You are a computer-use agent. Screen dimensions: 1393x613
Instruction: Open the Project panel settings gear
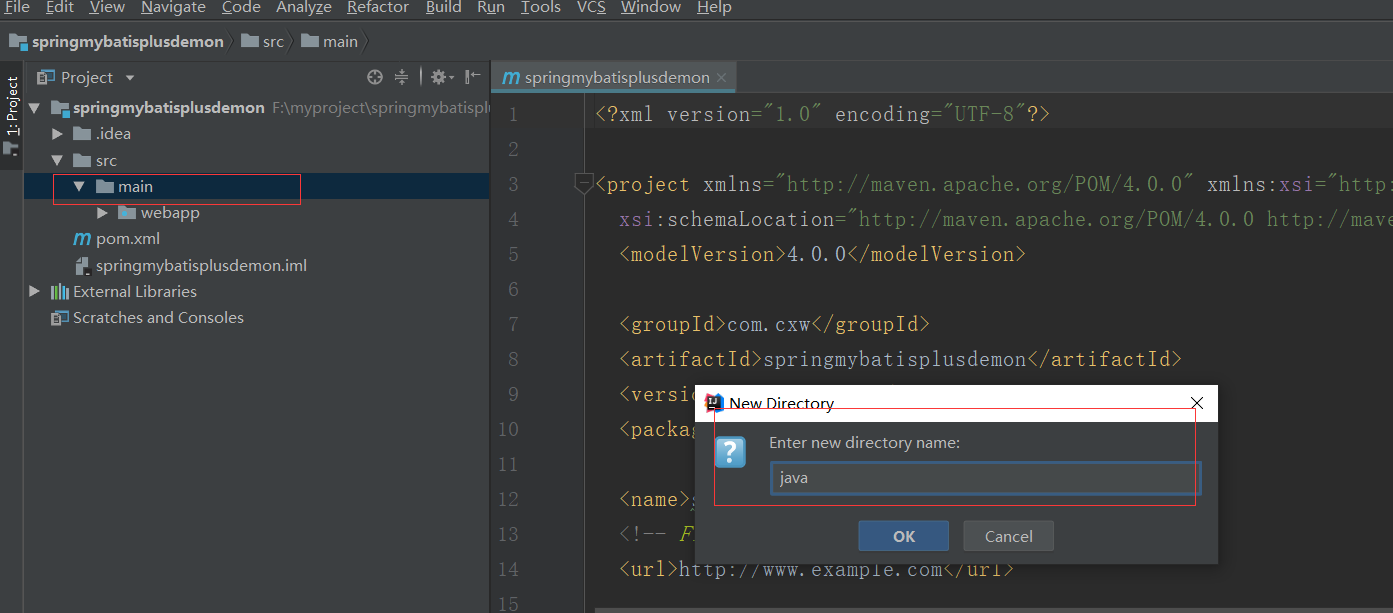tap(439, 77)
